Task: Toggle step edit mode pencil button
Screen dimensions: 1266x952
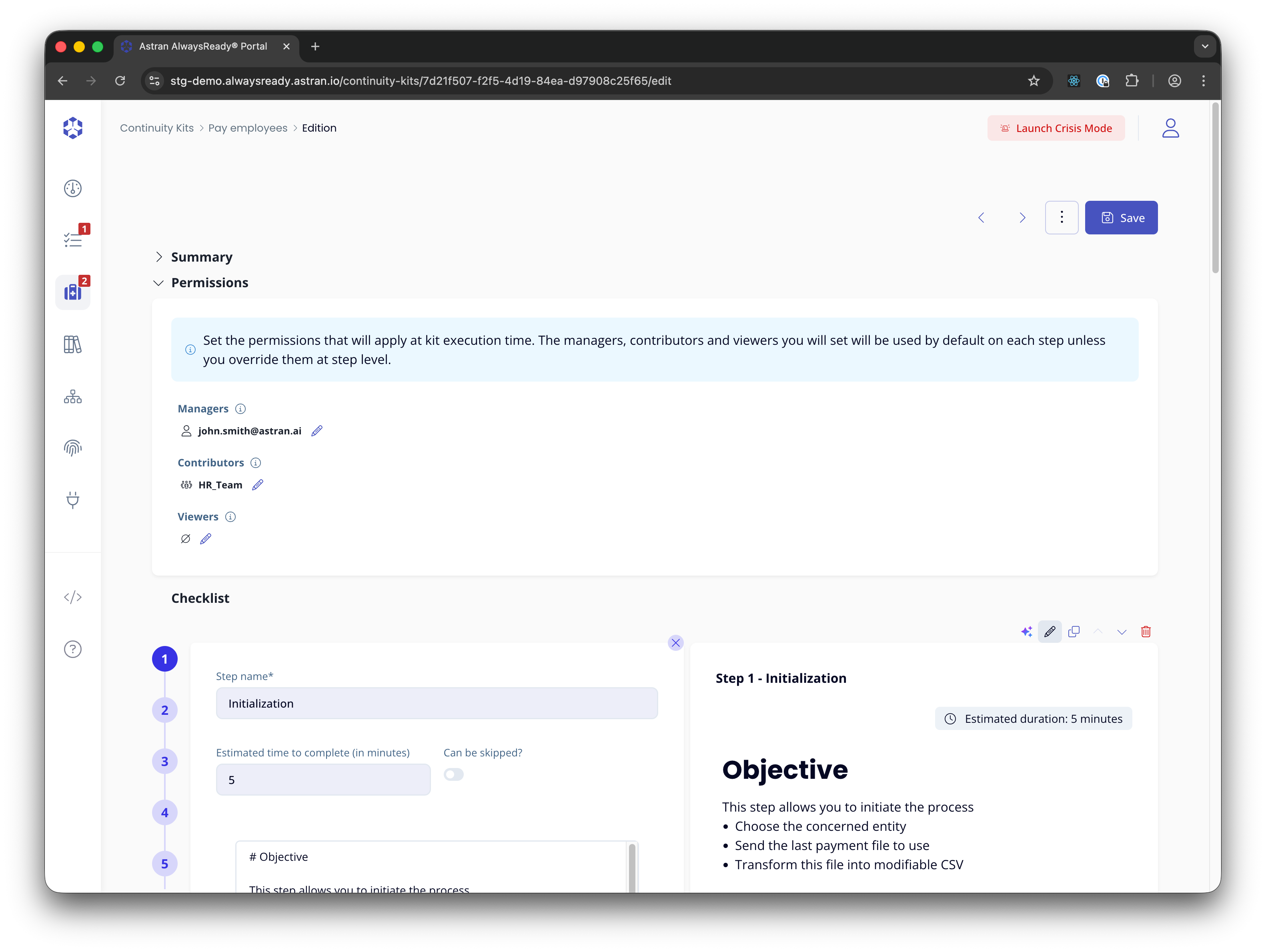Action: 1050,632
